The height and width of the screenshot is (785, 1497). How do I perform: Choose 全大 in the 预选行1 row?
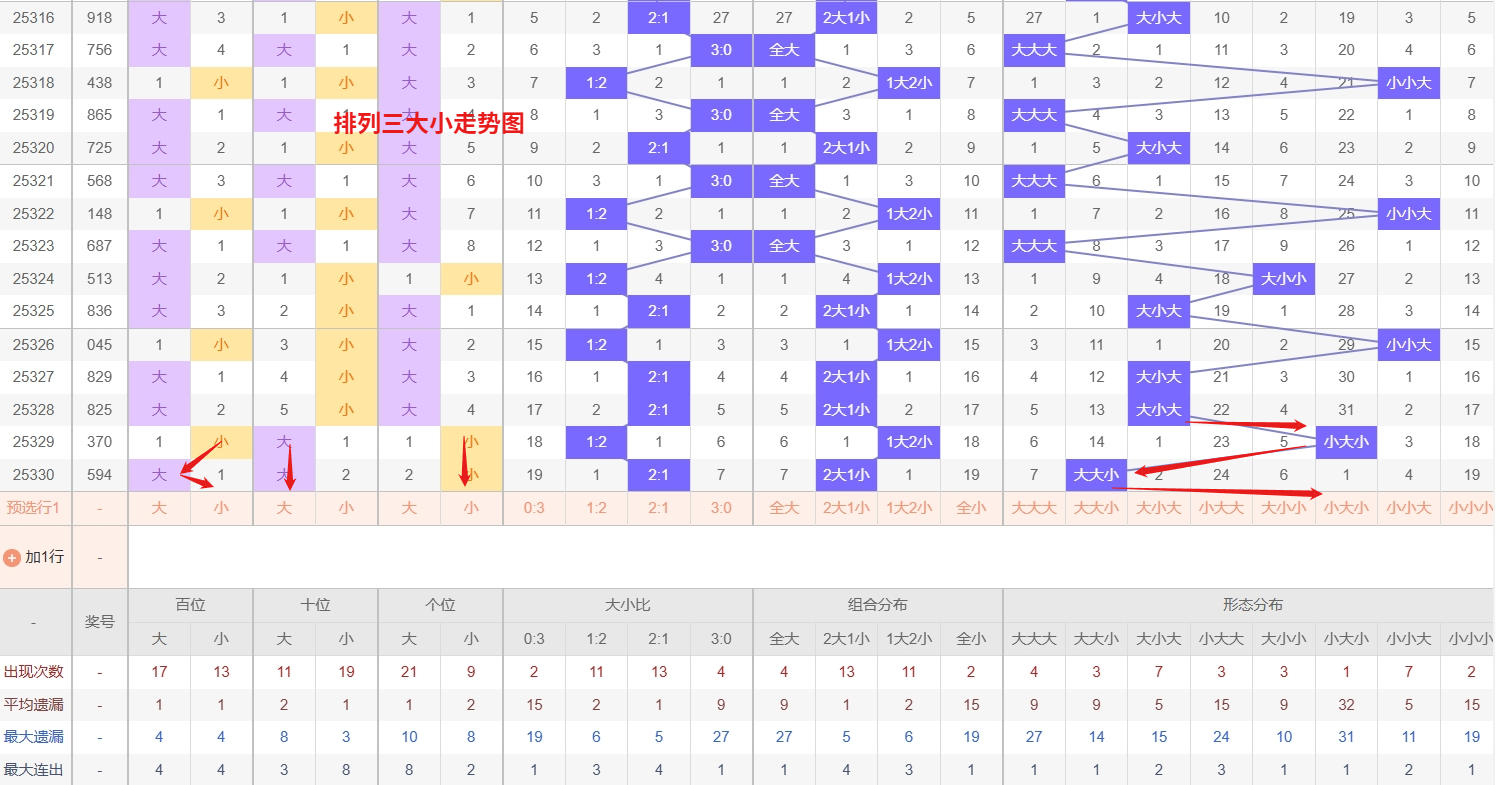coord(784,508)
